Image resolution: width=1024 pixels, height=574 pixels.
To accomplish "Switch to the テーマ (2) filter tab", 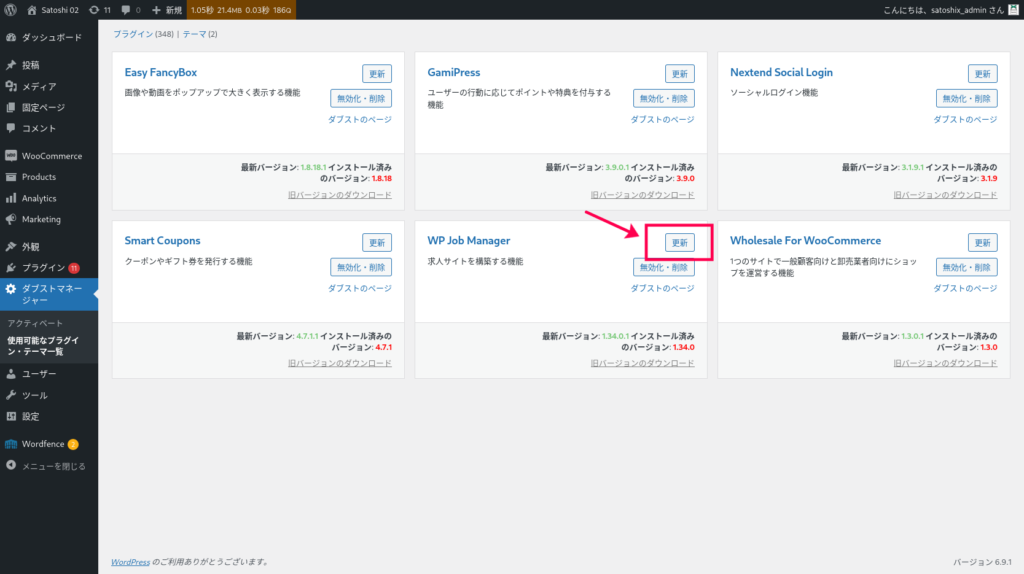I will 199,34.
